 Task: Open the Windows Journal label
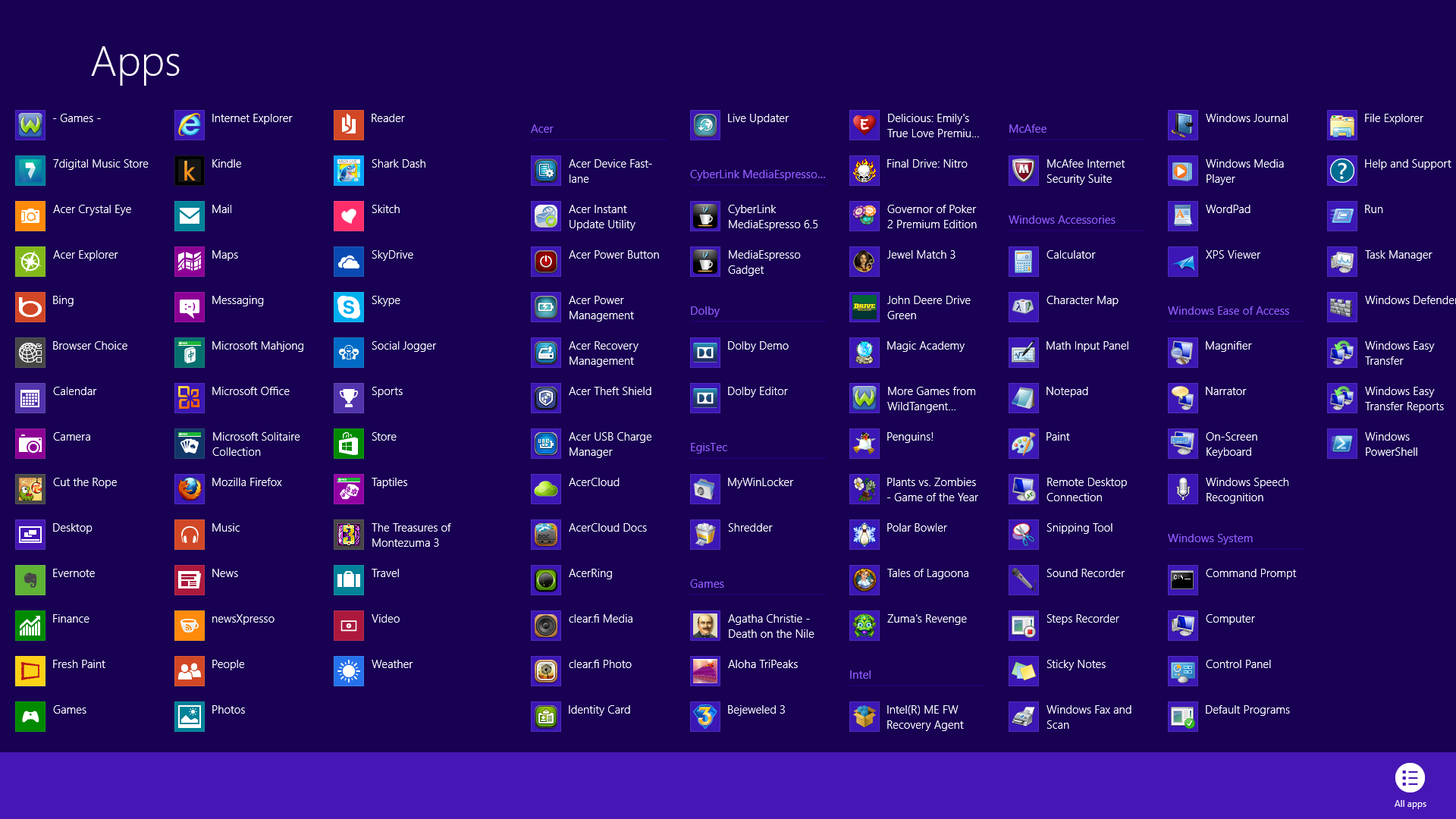click(1247, 118)
